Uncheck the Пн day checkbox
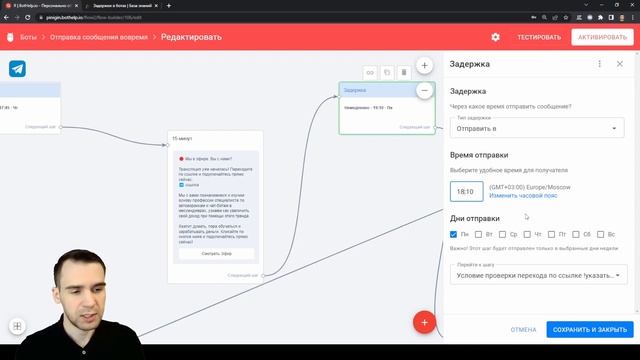The width and height of the screenshot is (640, 360). pos(453,234)
